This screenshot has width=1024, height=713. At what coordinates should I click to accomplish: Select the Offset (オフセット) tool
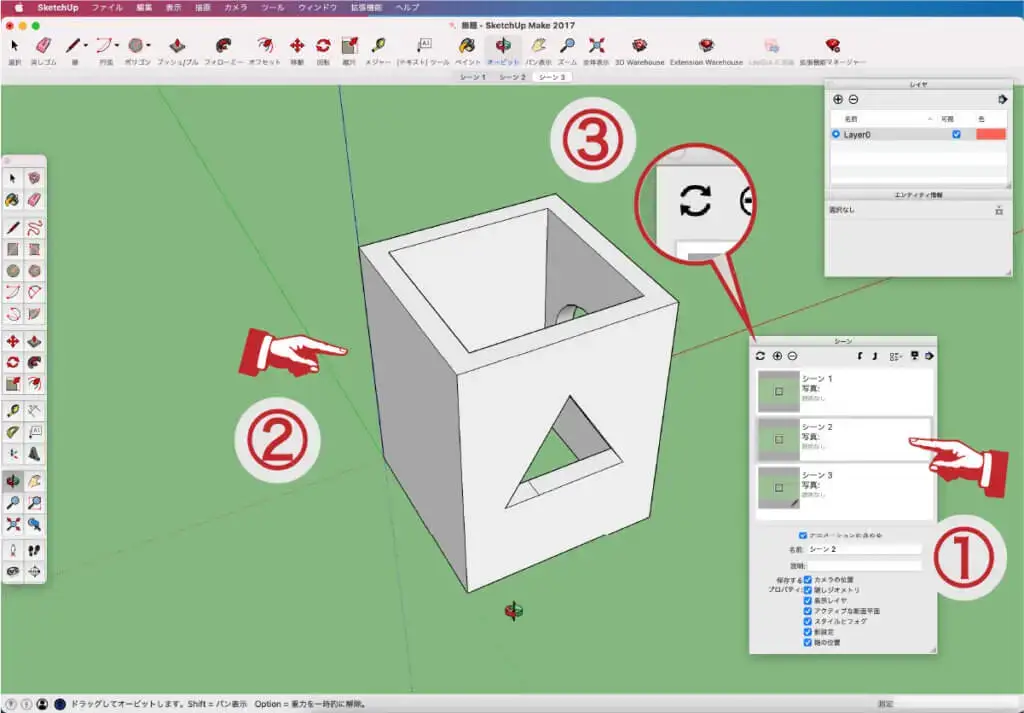pyautogui.click(x=264, y=46)
